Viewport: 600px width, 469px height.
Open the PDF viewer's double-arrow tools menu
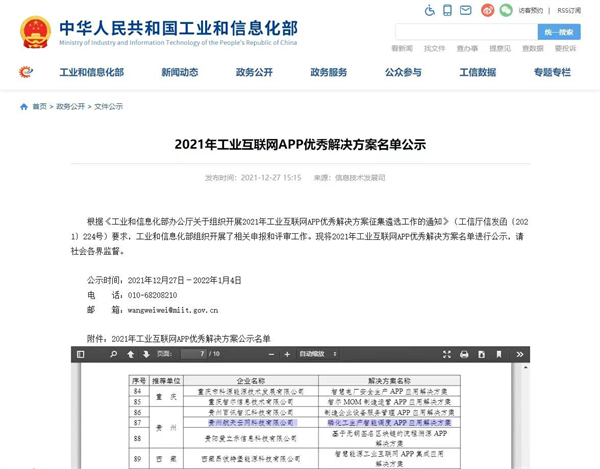tap(520, 354)
